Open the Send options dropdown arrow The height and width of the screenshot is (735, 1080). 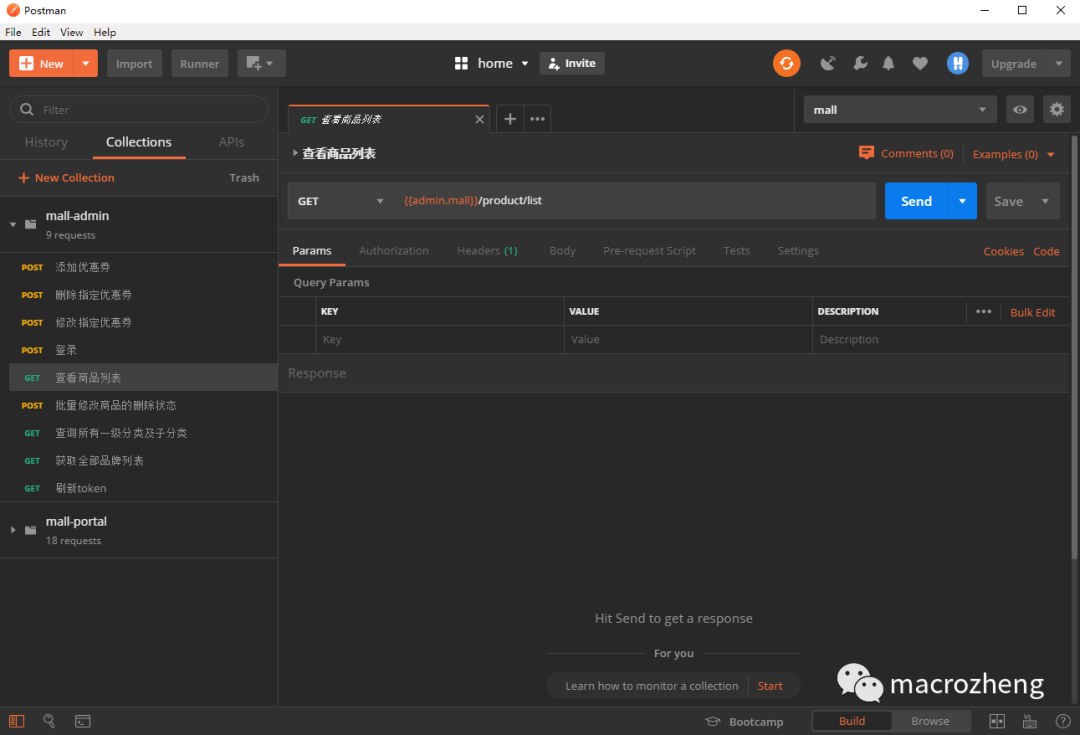click(962, 201)
